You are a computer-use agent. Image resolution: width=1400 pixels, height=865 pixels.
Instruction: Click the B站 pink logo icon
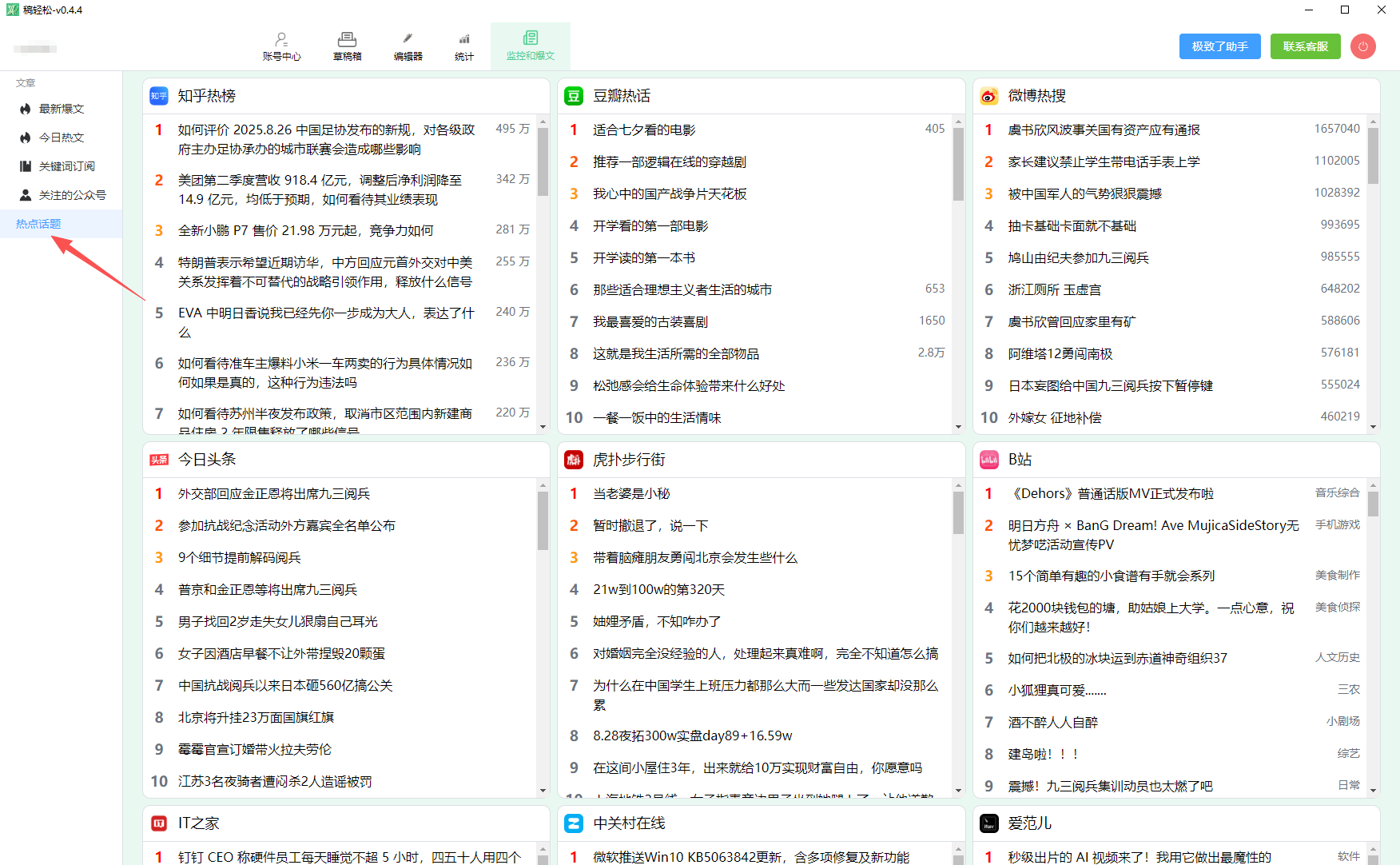(x=988, y=460)
